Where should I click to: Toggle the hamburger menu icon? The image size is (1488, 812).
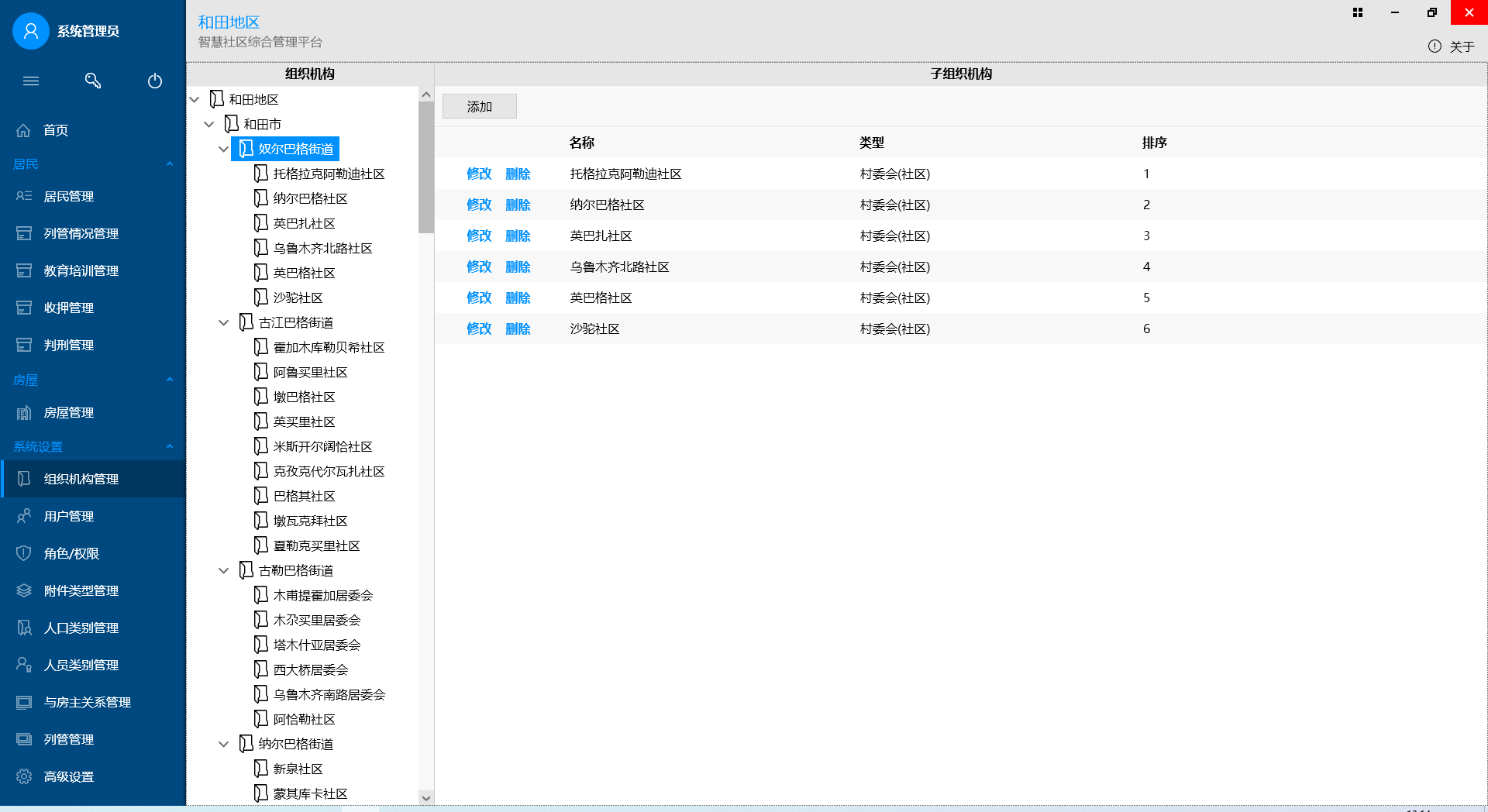coord(31,81)
